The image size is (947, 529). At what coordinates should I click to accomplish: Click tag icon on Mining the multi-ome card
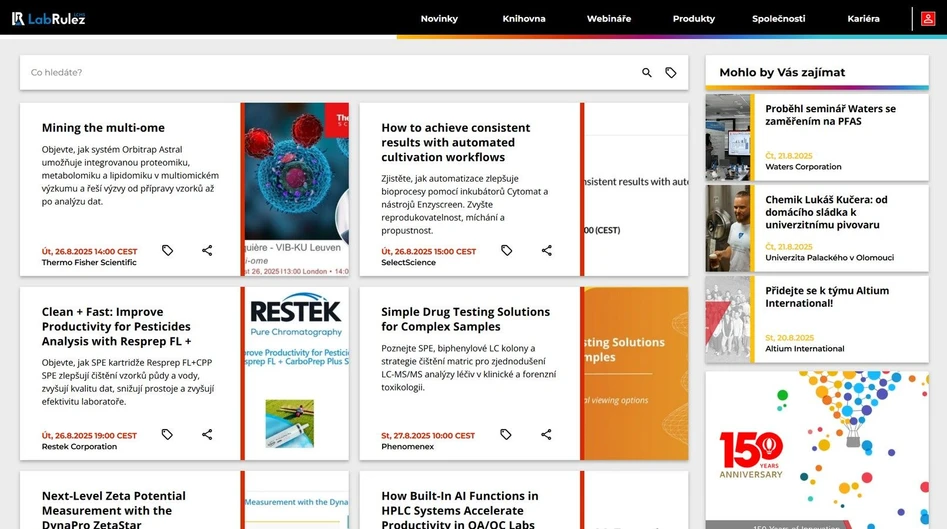167,250
